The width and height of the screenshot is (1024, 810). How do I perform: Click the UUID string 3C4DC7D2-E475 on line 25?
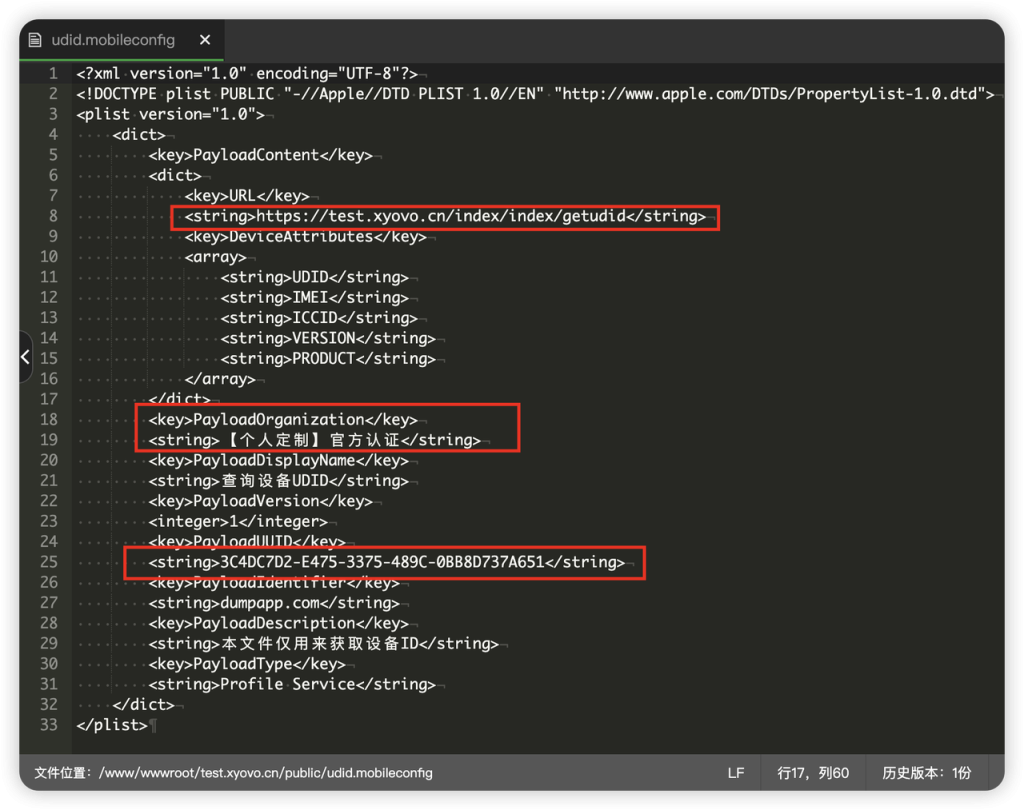382,562
